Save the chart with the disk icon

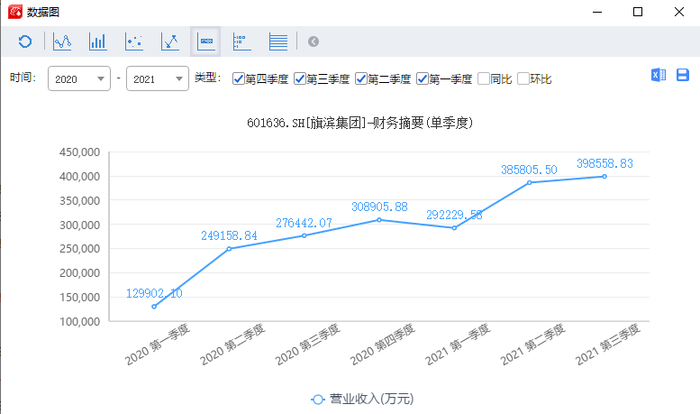click(683, 75)
